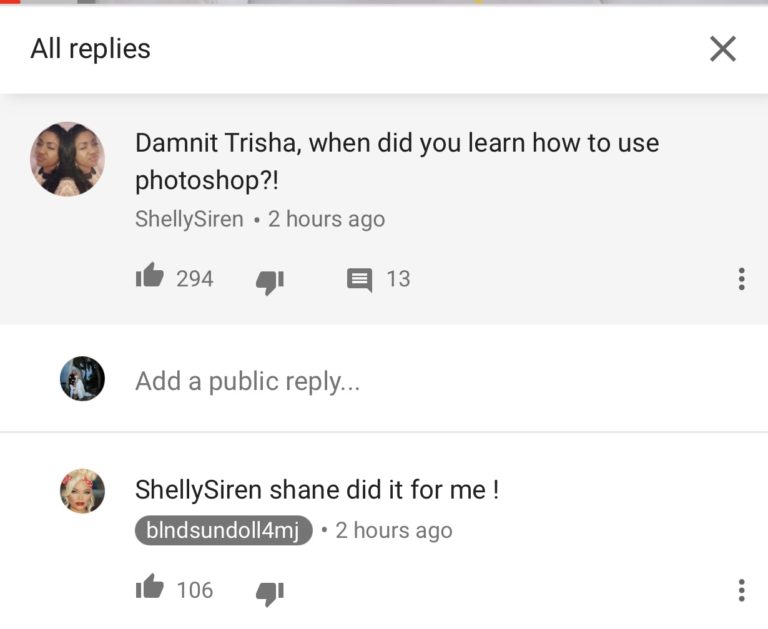Dislike ShellySiren's Photoshop comment

tap(270, 281)
